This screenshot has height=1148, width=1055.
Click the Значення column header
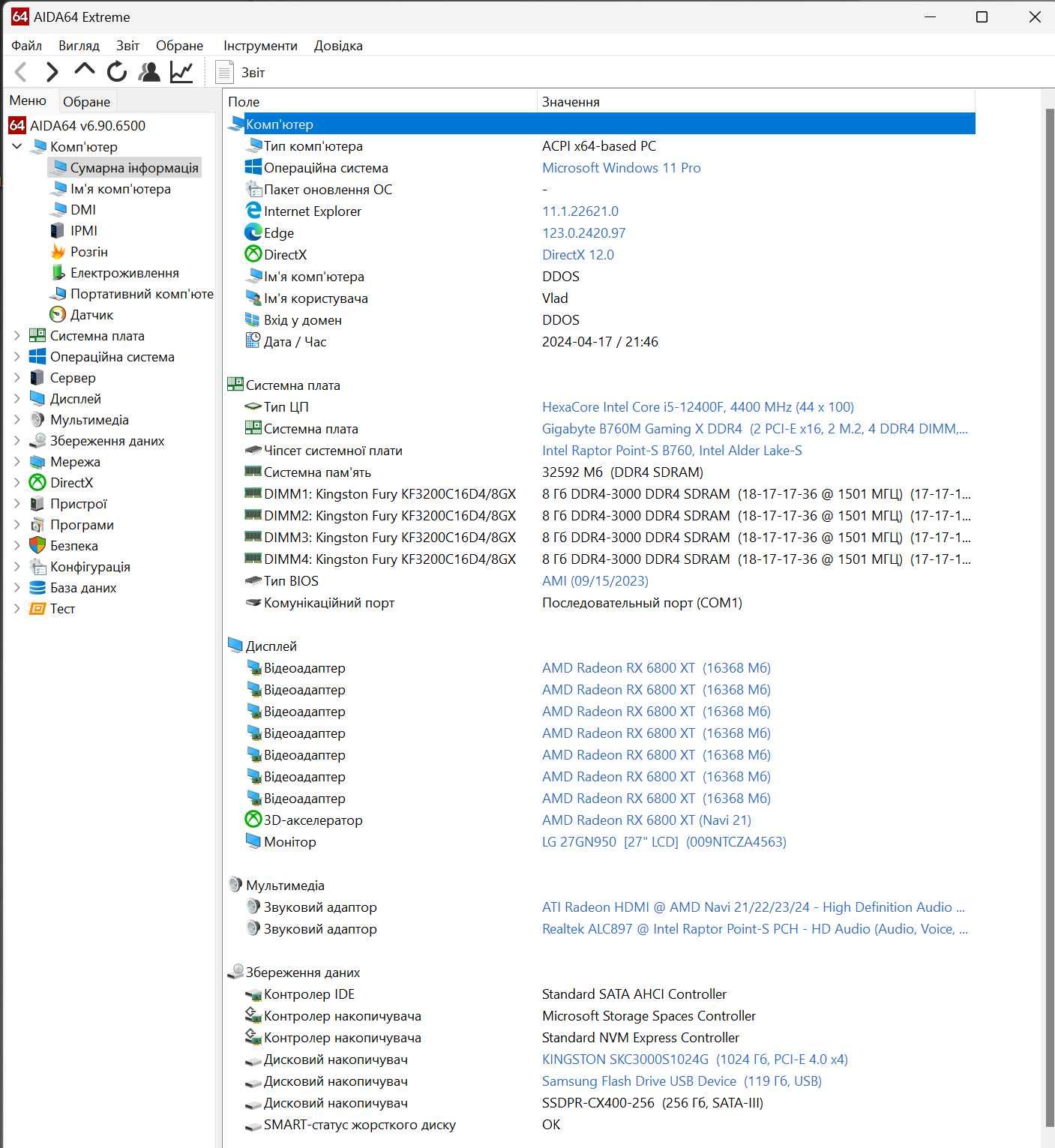(x=756, y=101)
